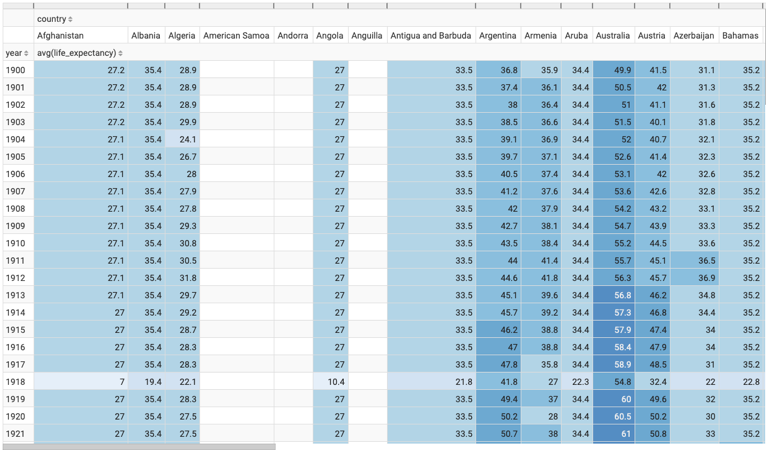The height and width of the screenshot is (450, 766).
Task: Select the Antigua and Barbuda column header
Action: (x=431, y=36)
